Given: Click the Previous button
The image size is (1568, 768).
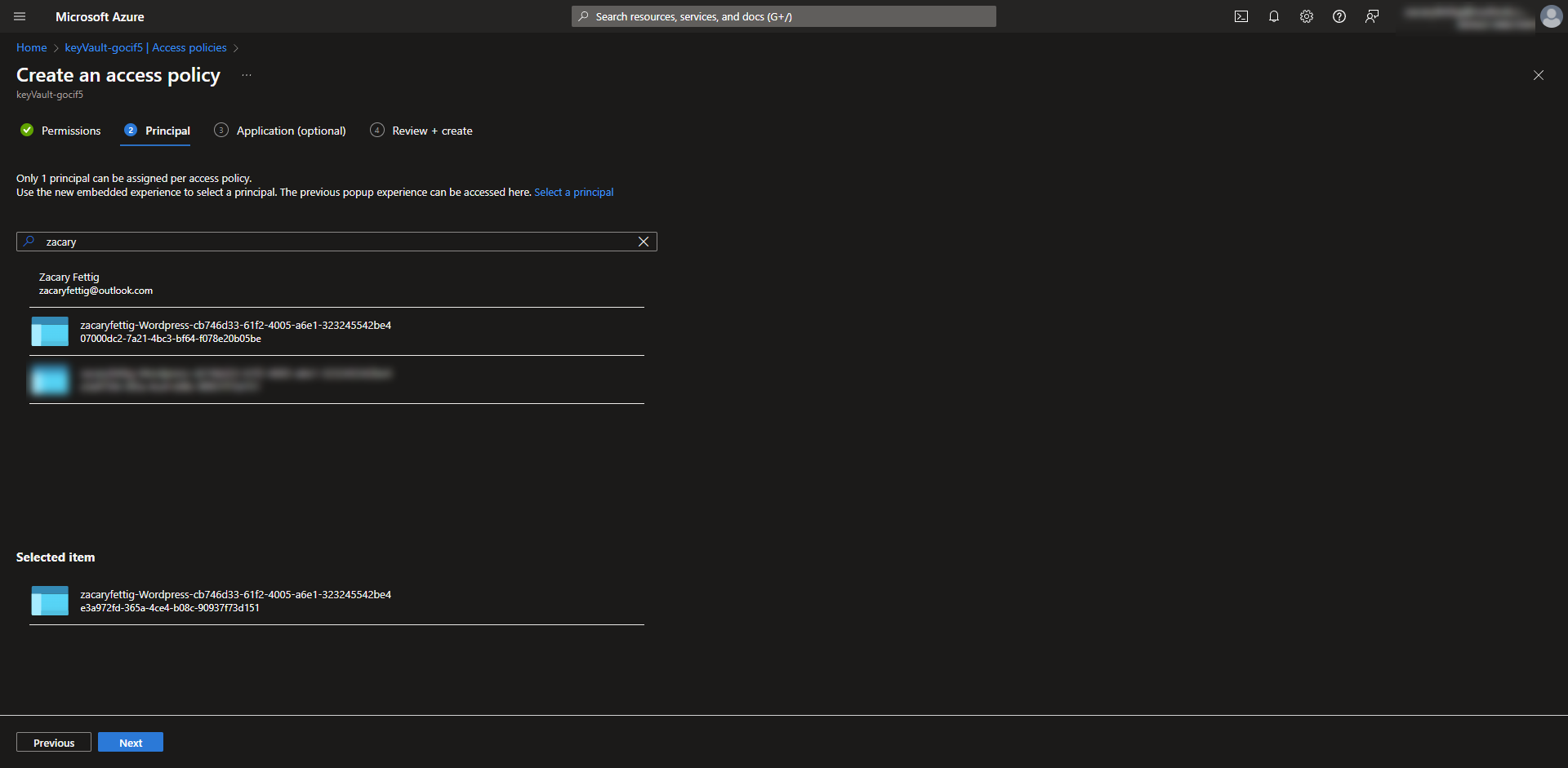Looking at the screenshot, I should [54, 742].
